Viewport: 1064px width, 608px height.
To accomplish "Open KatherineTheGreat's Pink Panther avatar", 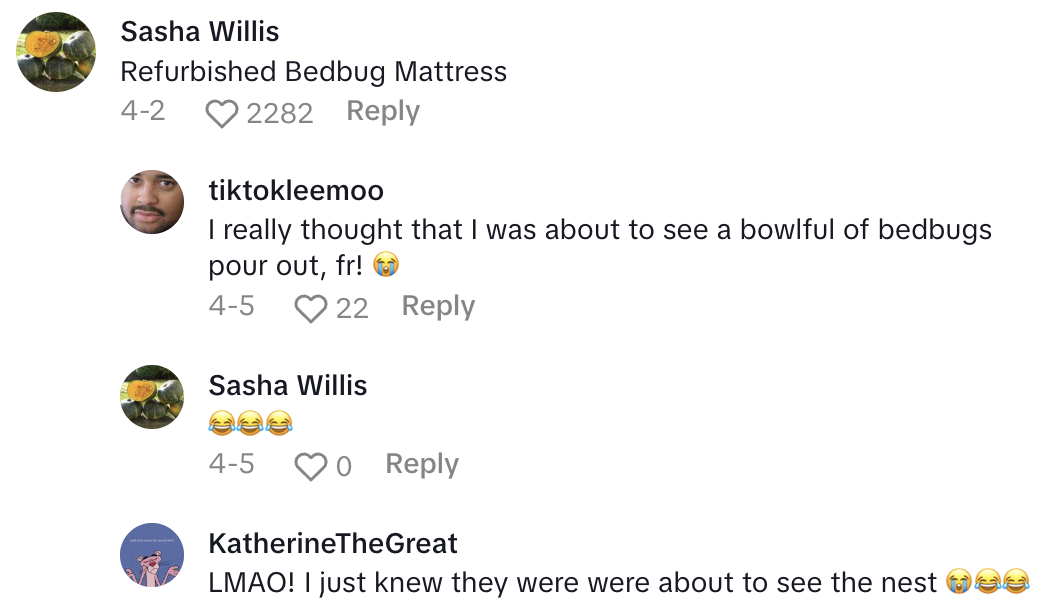I will (x=152, y=555).
